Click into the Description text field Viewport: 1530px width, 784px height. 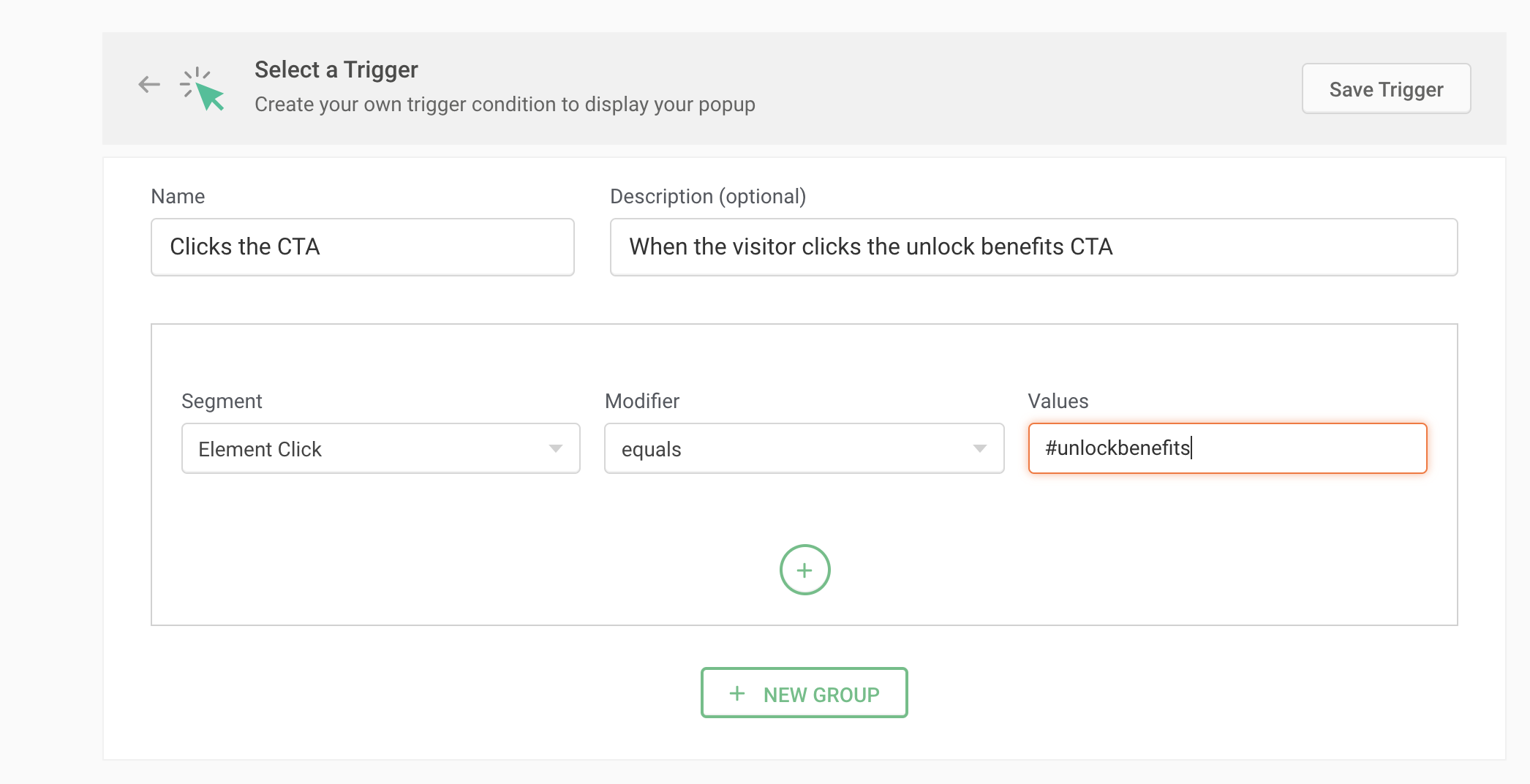[x=1033, y=247]
